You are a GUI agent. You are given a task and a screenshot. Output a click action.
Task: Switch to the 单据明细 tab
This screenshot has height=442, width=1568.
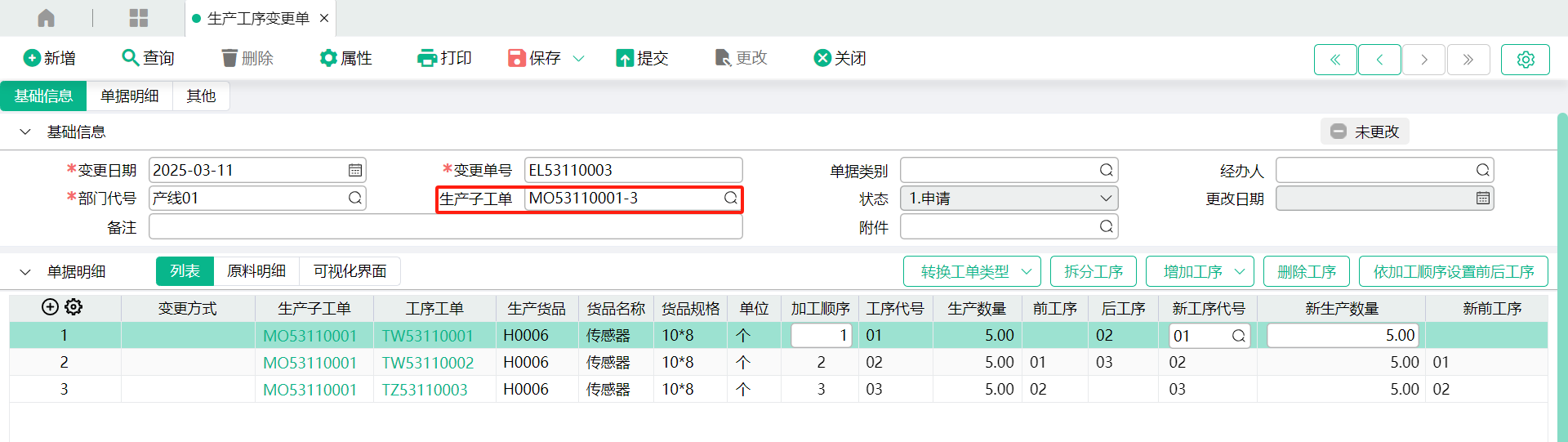point(129,96)
